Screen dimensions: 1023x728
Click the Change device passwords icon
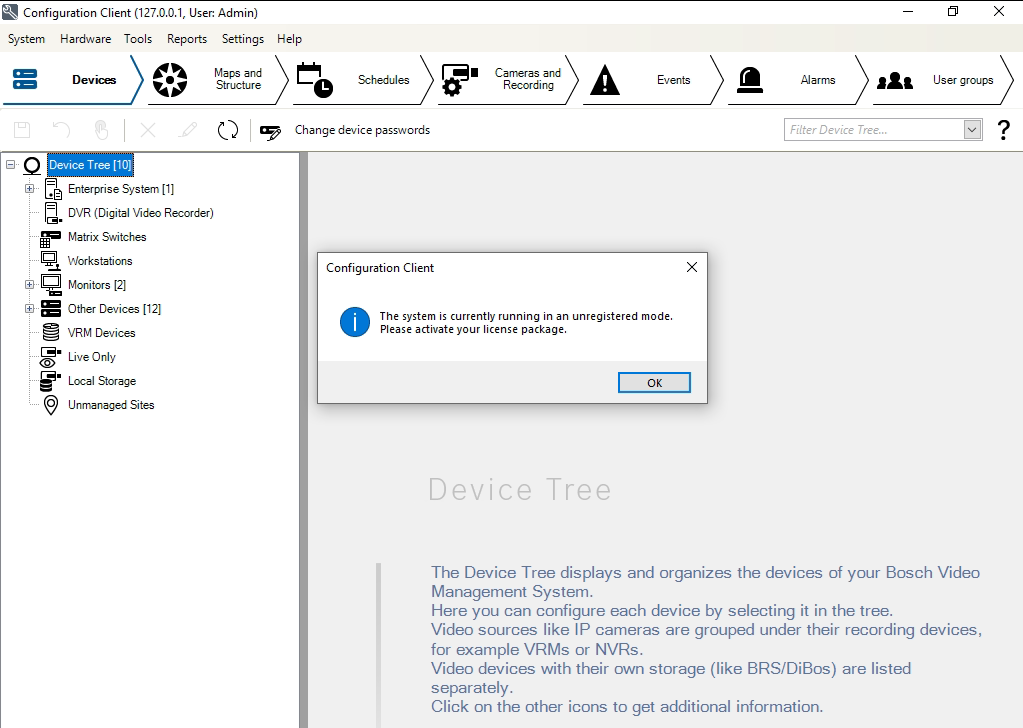pos(270,131)
